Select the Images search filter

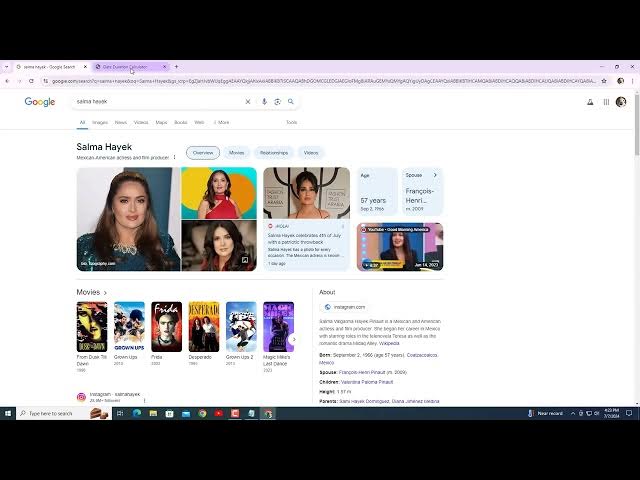pos(100,122)
